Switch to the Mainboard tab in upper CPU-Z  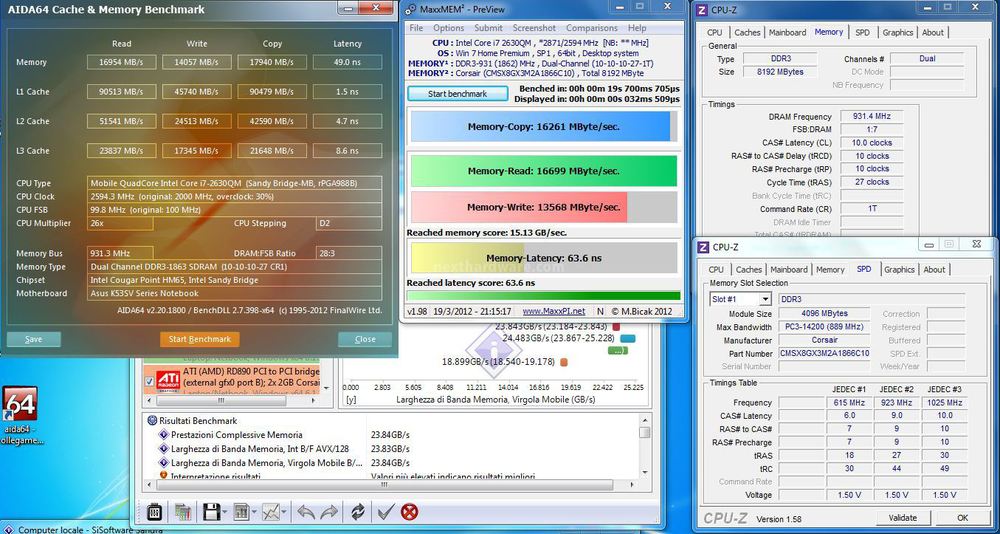point(787,33)
